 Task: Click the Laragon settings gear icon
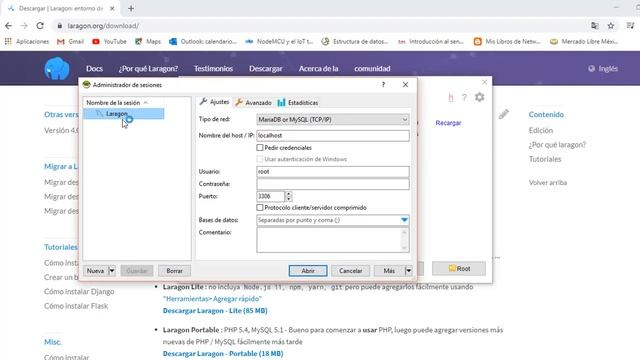point(480,97)
